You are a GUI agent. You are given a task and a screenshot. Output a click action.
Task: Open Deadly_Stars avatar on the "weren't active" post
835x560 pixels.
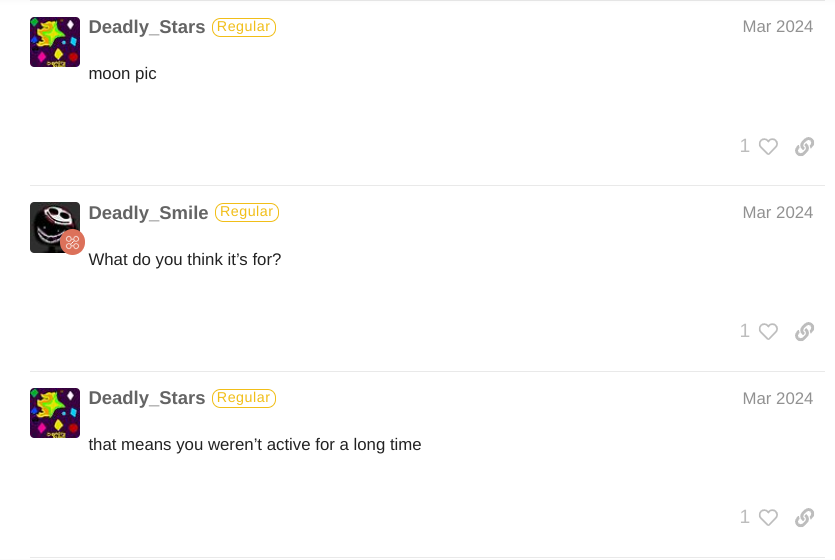point(55,413)
